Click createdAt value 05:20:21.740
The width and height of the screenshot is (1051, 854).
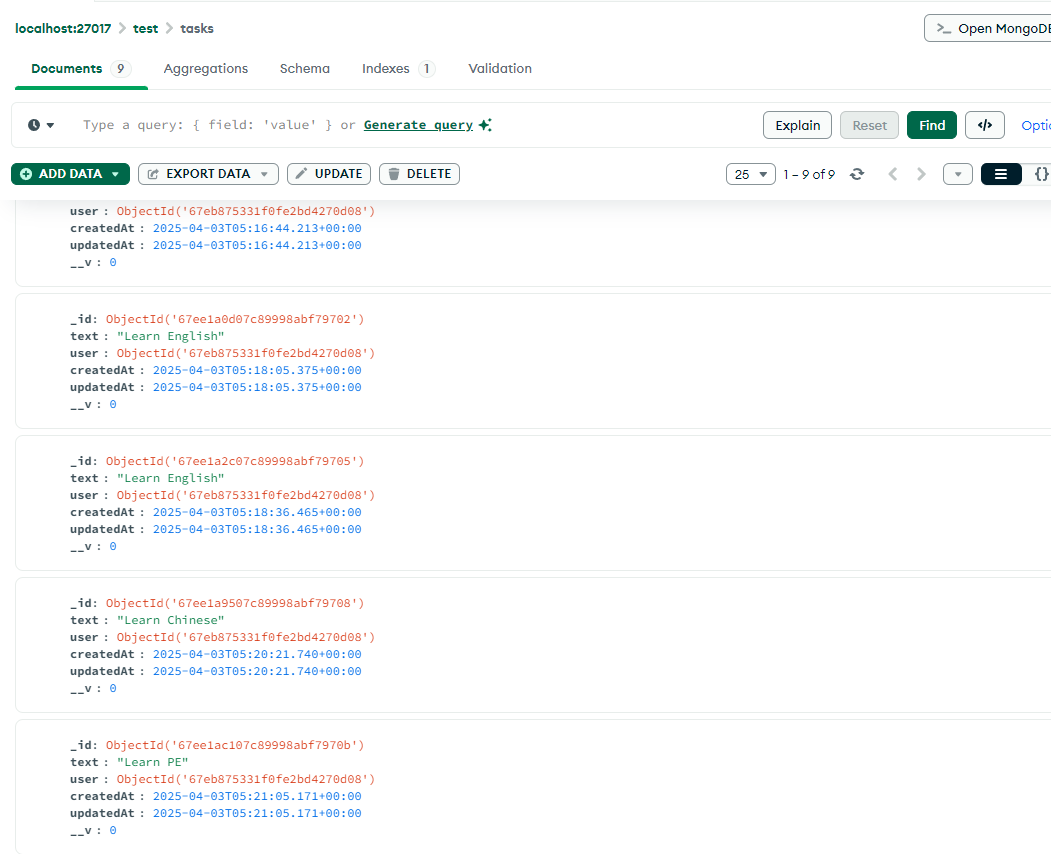coord(257,654)
